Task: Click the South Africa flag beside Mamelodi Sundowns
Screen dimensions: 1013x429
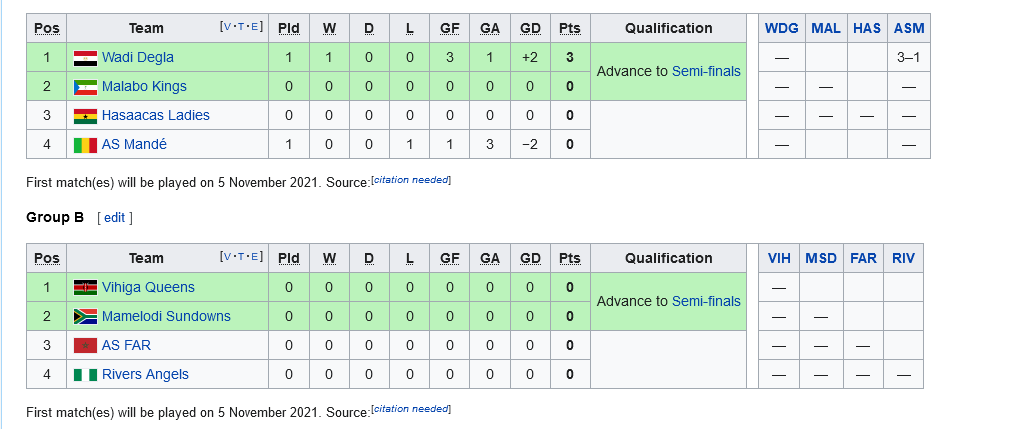Action: [85, 317]
